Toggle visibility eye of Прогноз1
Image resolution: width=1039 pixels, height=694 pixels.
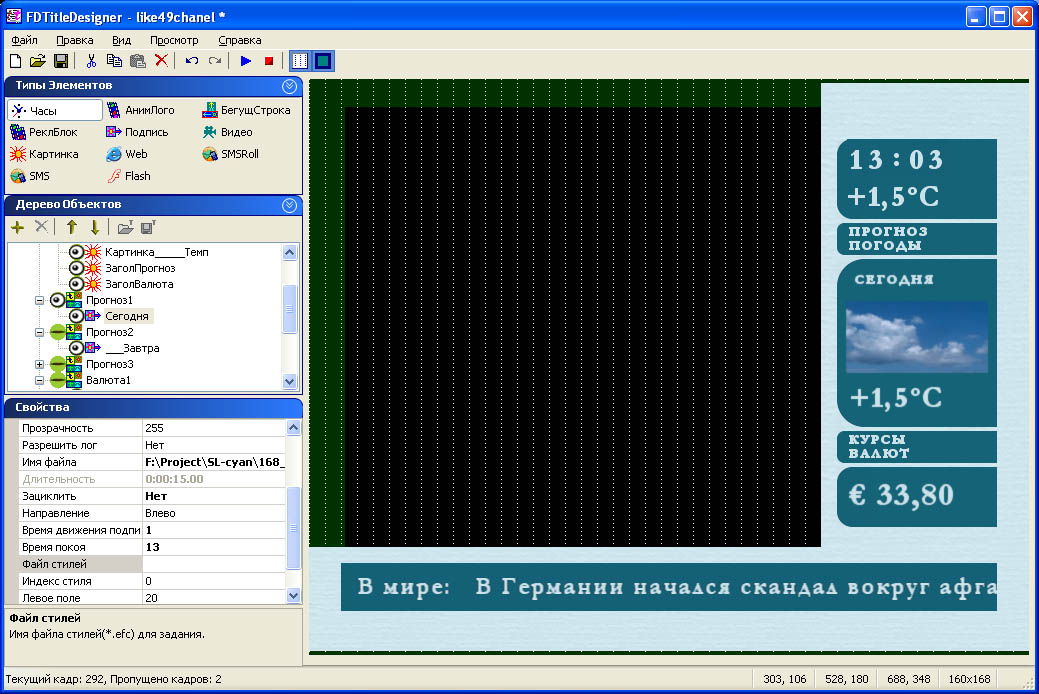click(57, 300)
